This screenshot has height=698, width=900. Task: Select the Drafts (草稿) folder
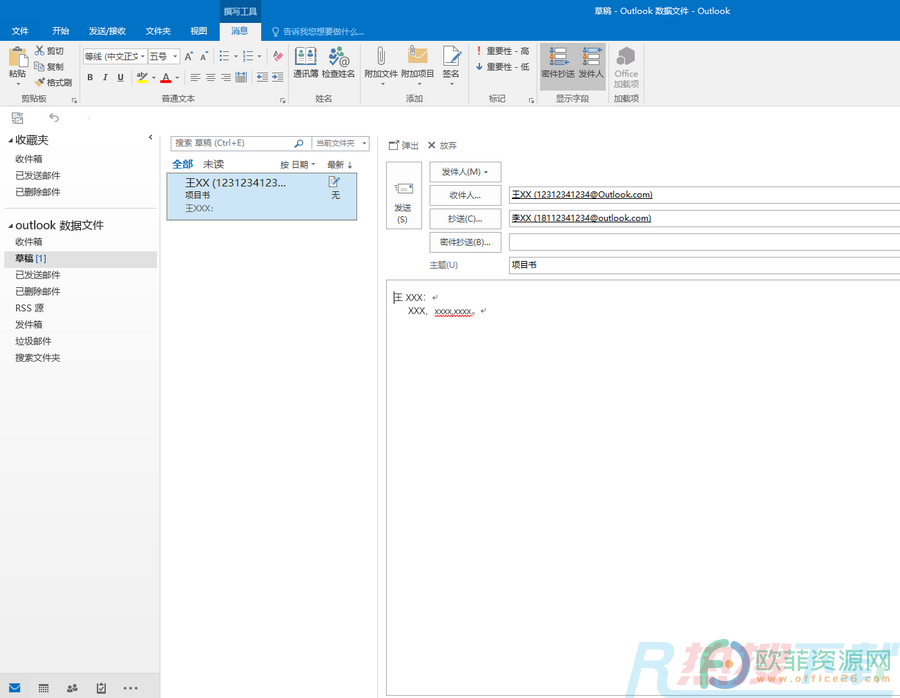[80, 259]
